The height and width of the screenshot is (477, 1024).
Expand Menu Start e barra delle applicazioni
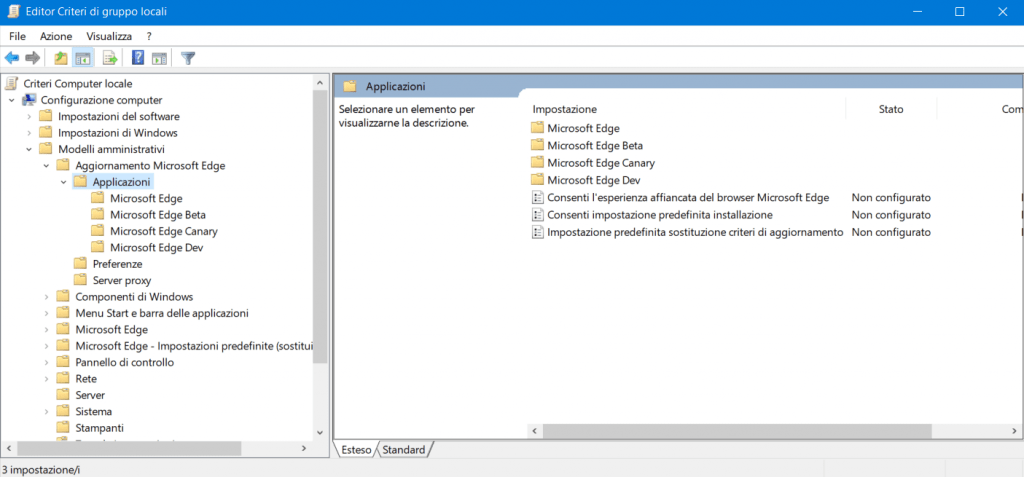pos(46,313)
